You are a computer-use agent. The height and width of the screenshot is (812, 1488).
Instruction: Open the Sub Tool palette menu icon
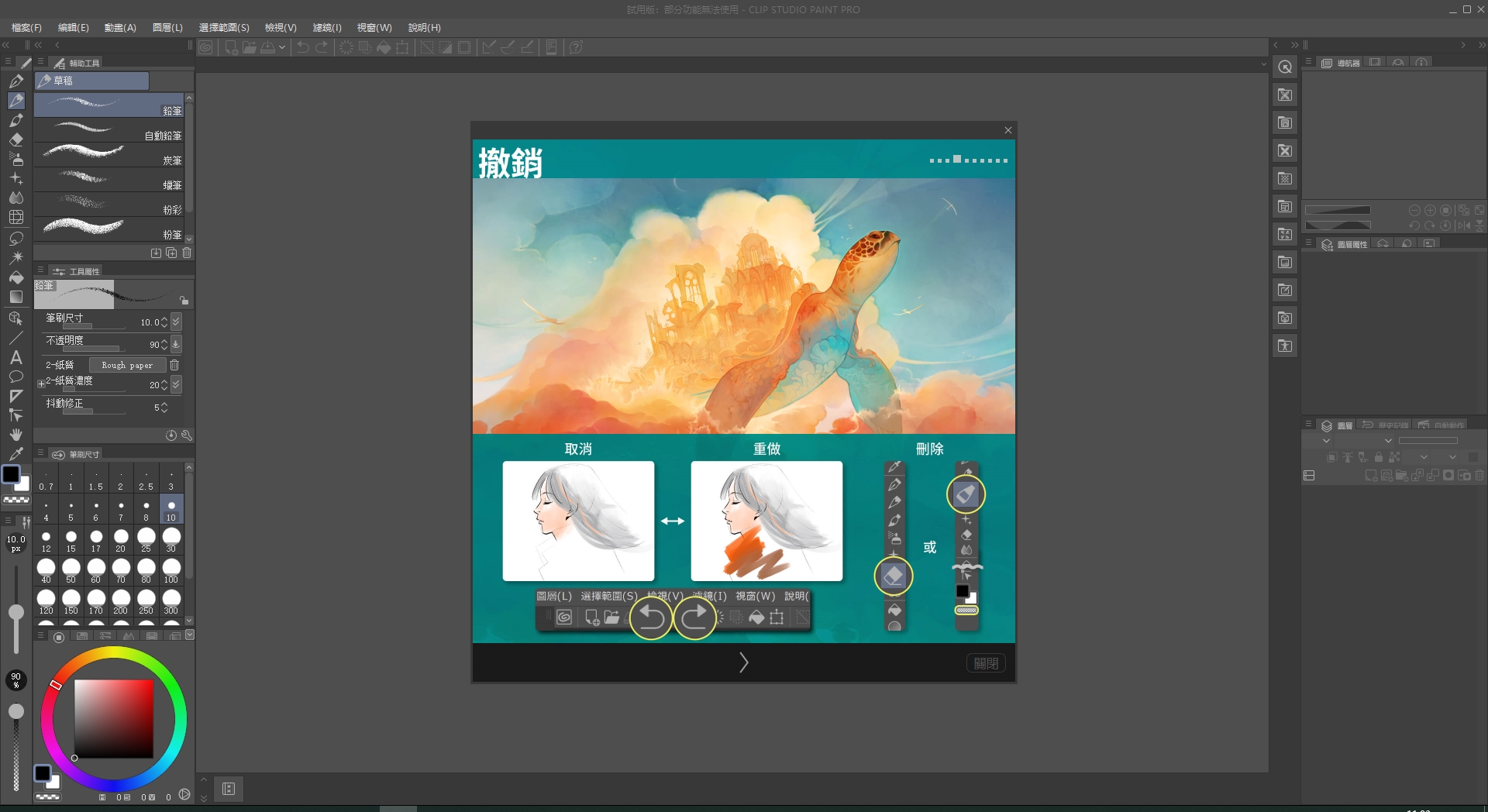tap(40, 62)
